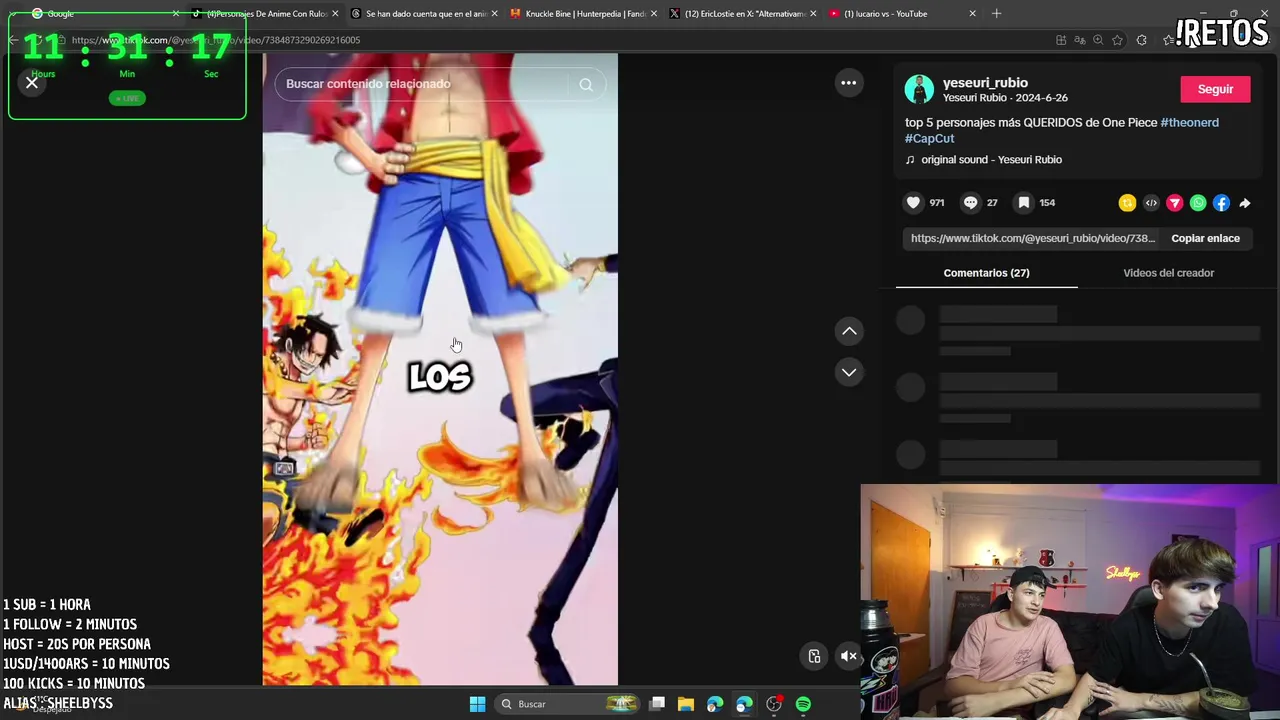
Task: Expand more share options arrow
Action: point(1245,203)
